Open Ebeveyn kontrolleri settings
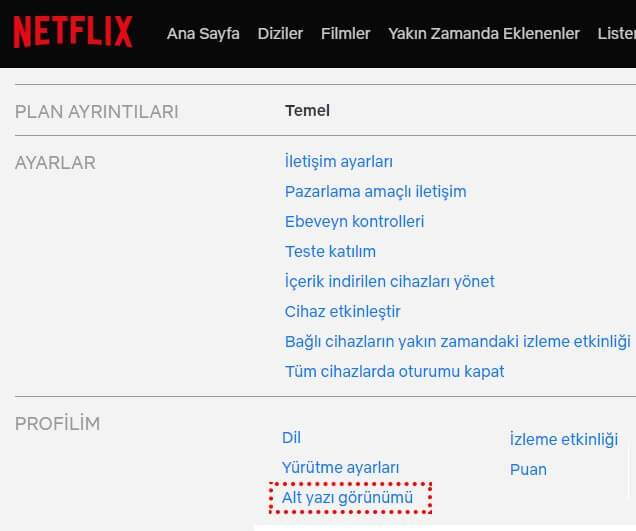The image size is (636, 531). (354, 221)
